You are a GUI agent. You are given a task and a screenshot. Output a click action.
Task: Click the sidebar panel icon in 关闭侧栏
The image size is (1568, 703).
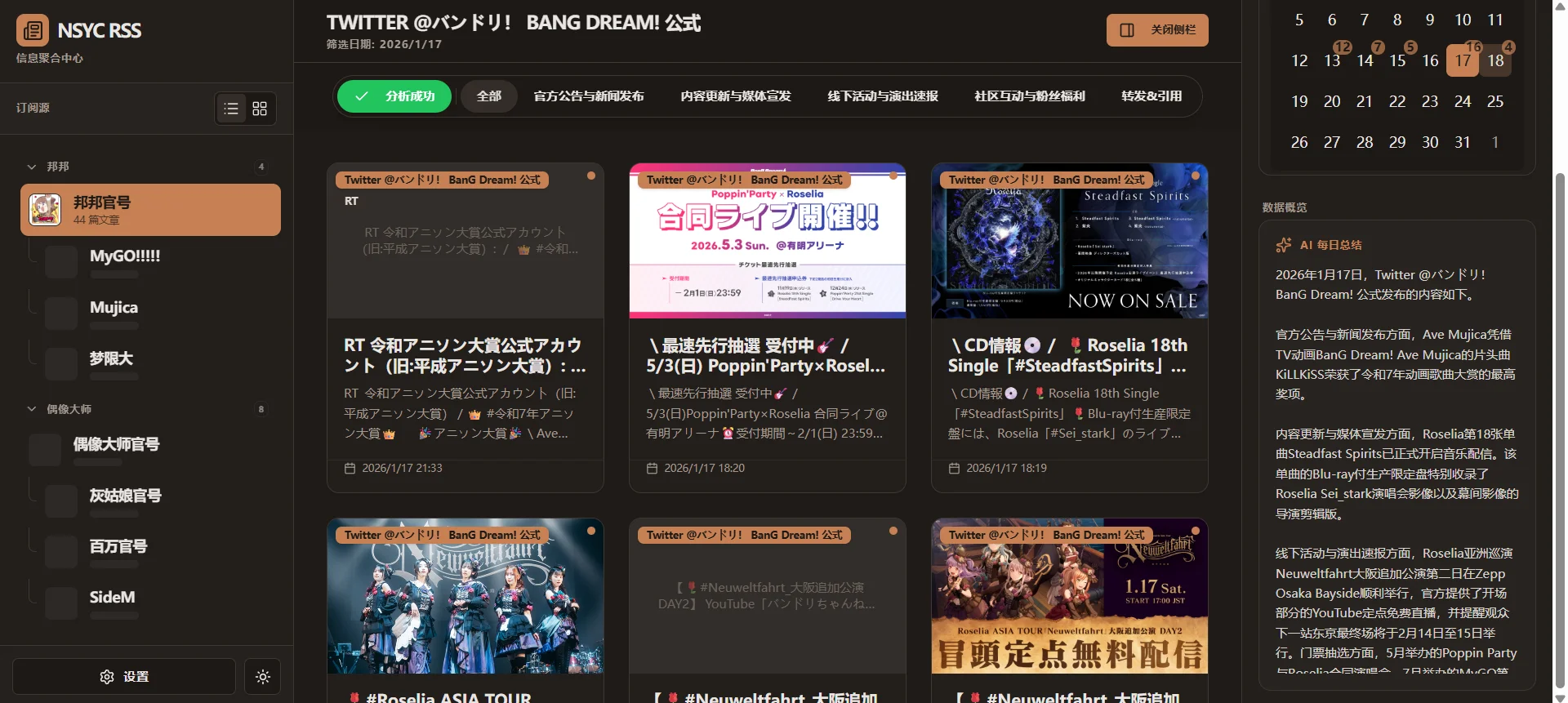click(1127, 30)
